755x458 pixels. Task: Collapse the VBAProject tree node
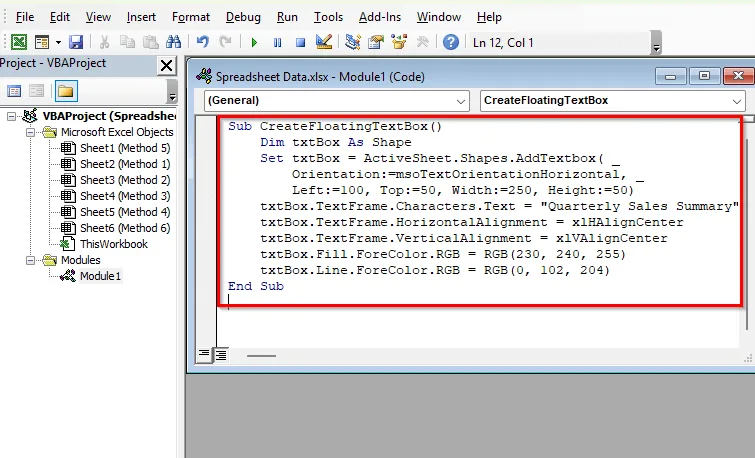[x=12, y=116]
